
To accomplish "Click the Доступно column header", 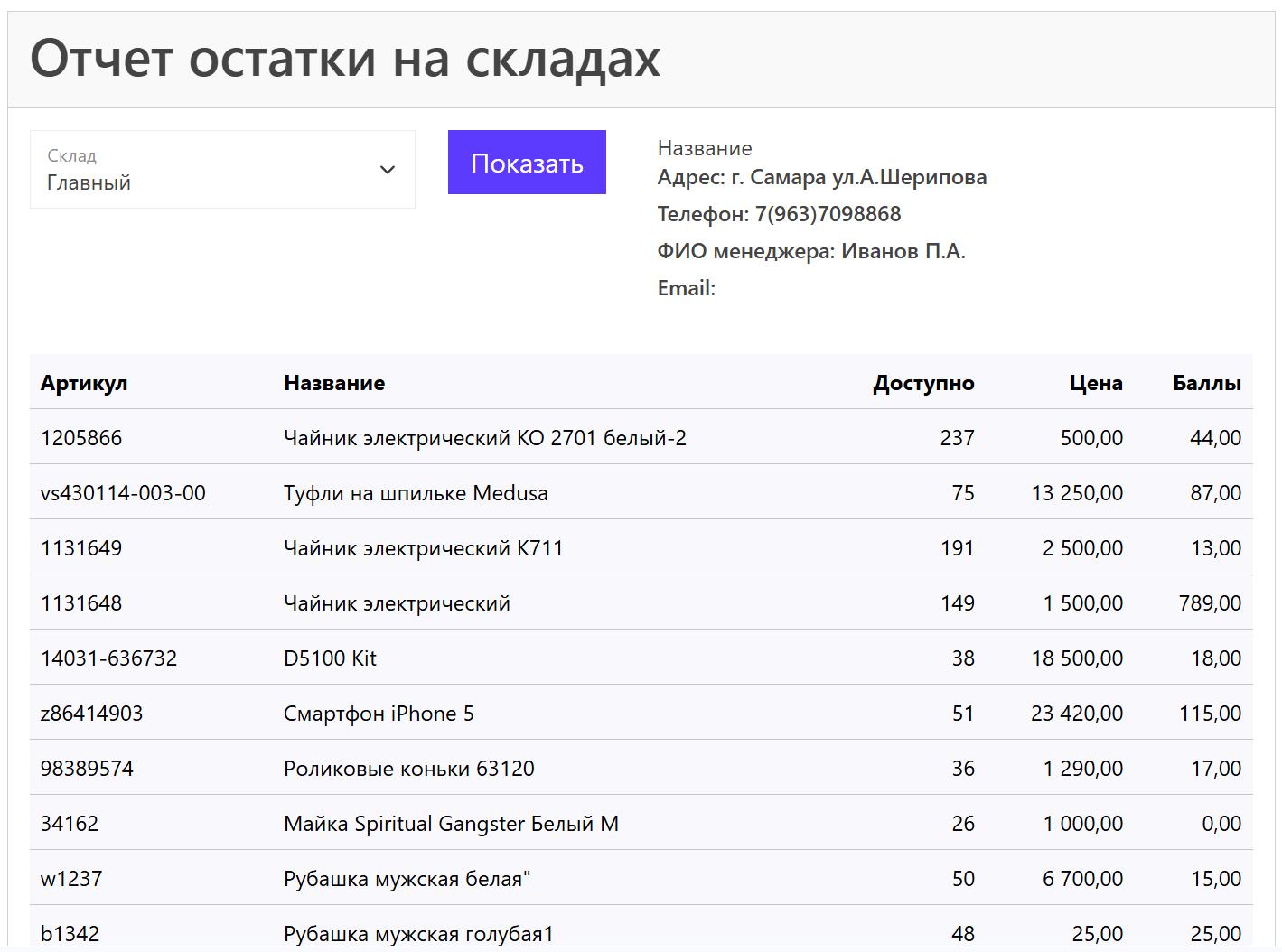I will (x=922, y=383).
